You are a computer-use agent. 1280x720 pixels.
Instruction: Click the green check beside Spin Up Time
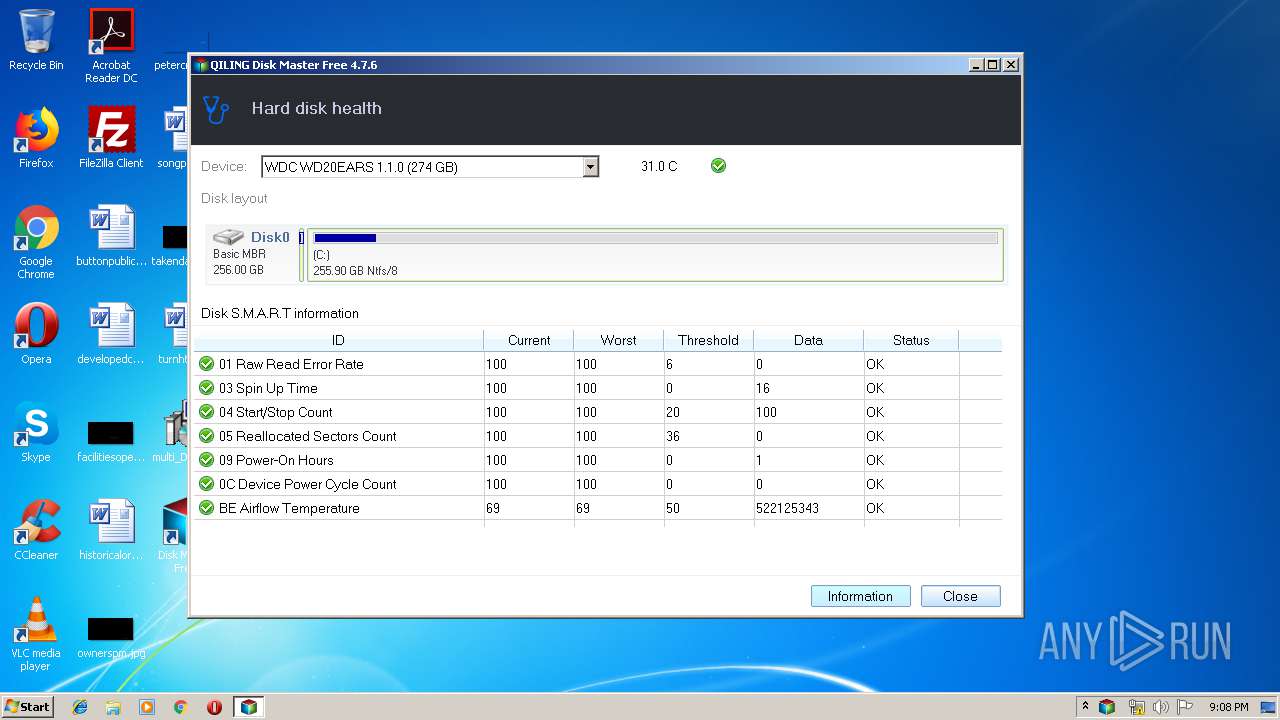(207, 388)
